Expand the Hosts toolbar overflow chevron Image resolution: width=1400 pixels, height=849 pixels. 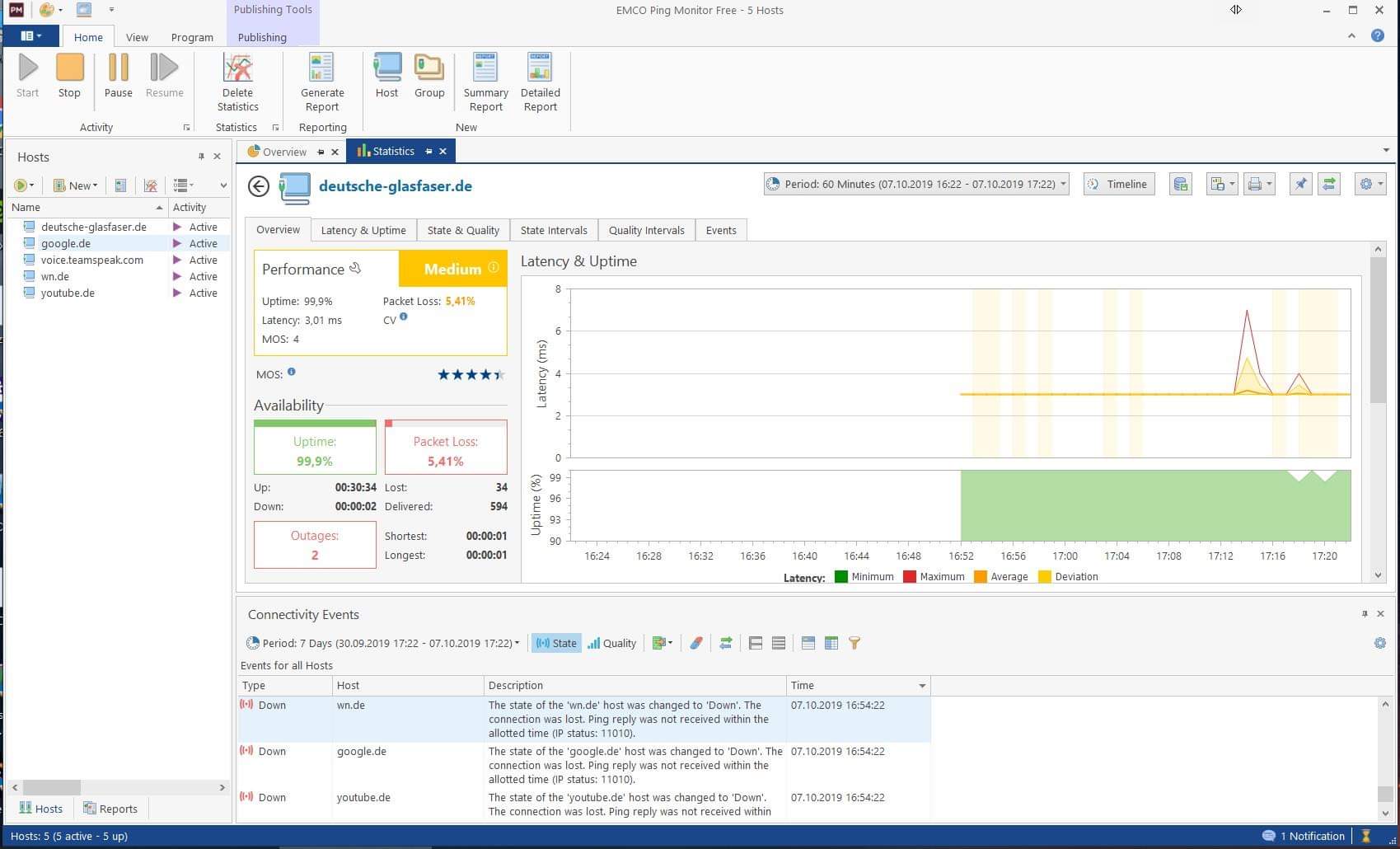coord(223,185)
